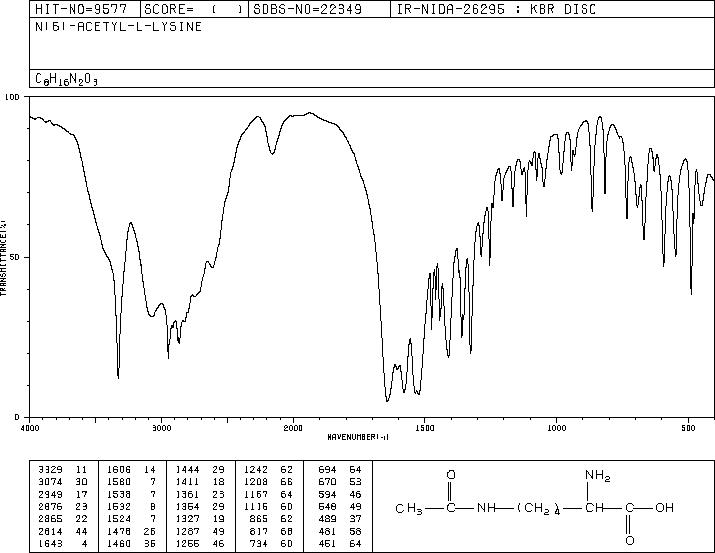Click peak value 2949 in the table
The height and width of the screenshot is (553, 715).
50,494
